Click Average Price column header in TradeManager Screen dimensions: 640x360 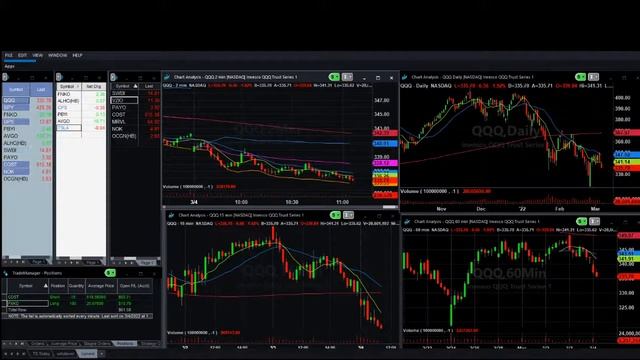pyautogui.click(x=101, y=286)
